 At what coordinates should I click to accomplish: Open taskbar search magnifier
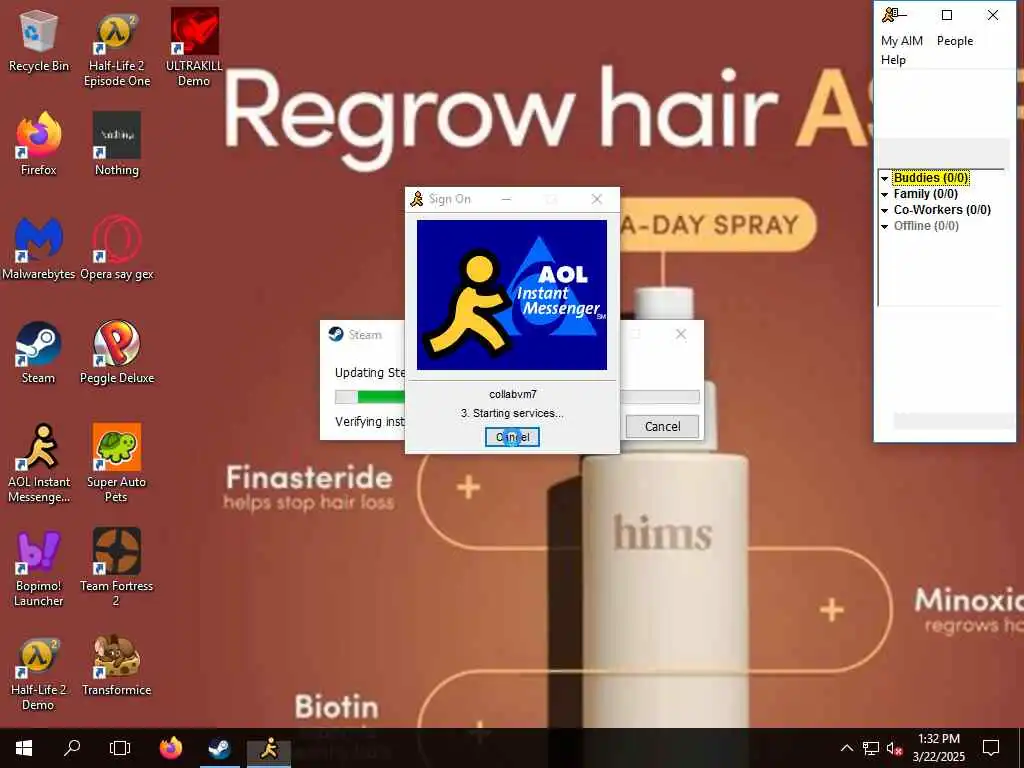tap(72, 748)
